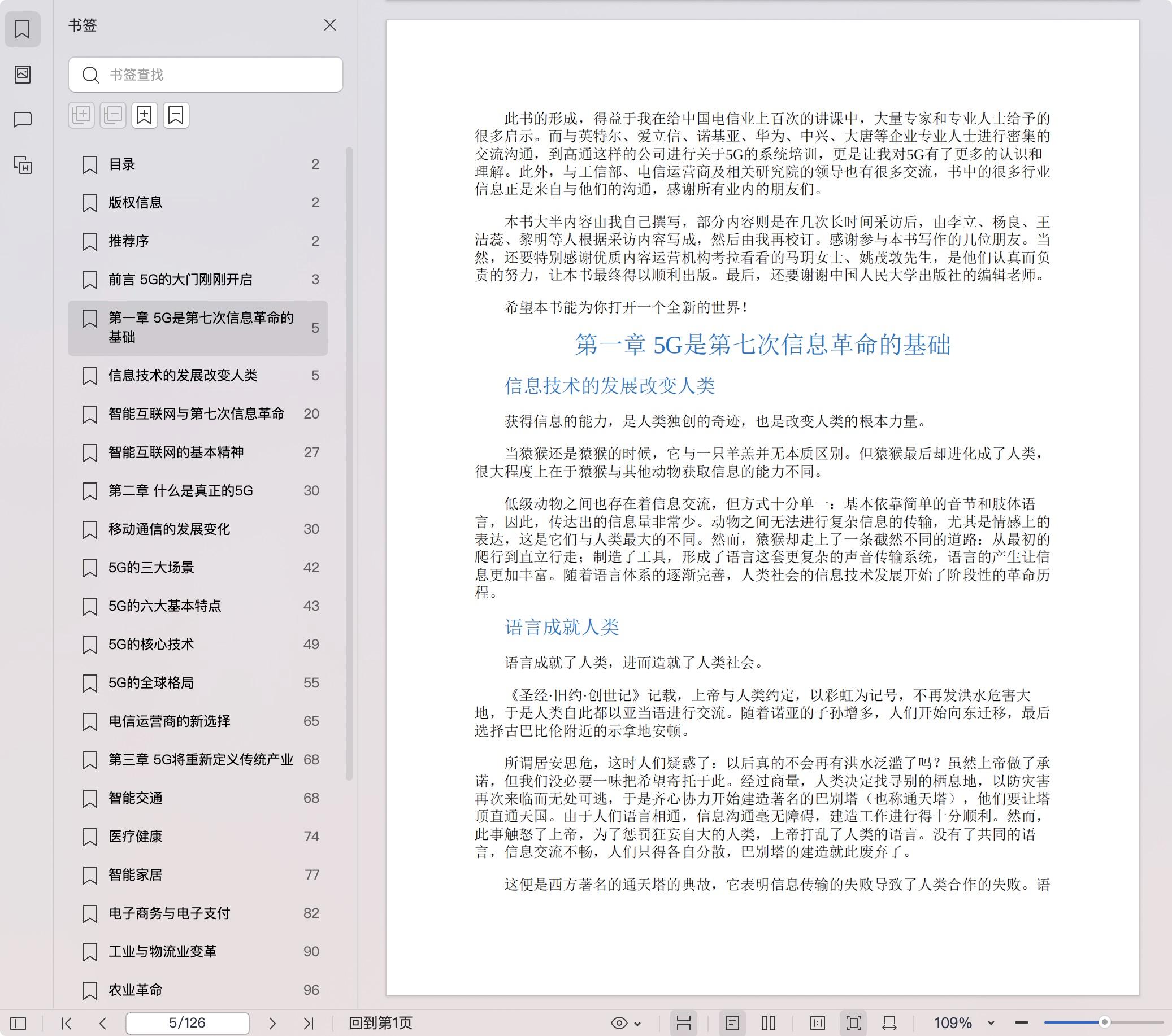Click the page number field 5/126
Screen dimensions: 1172x1036
pyautogui.click(x=188, y=1023)
